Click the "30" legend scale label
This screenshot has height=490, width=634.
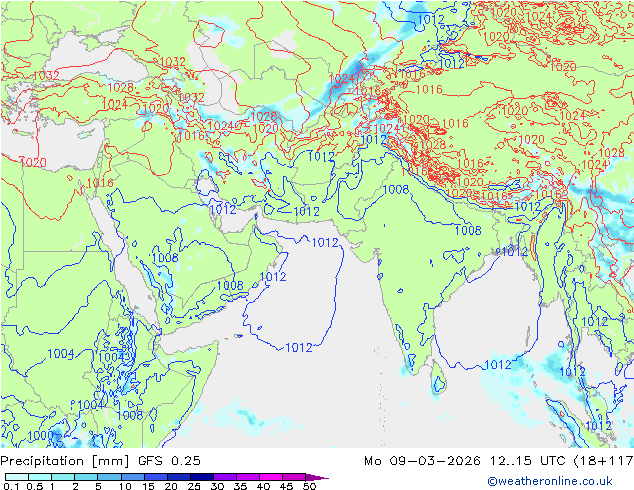(217, 486)
